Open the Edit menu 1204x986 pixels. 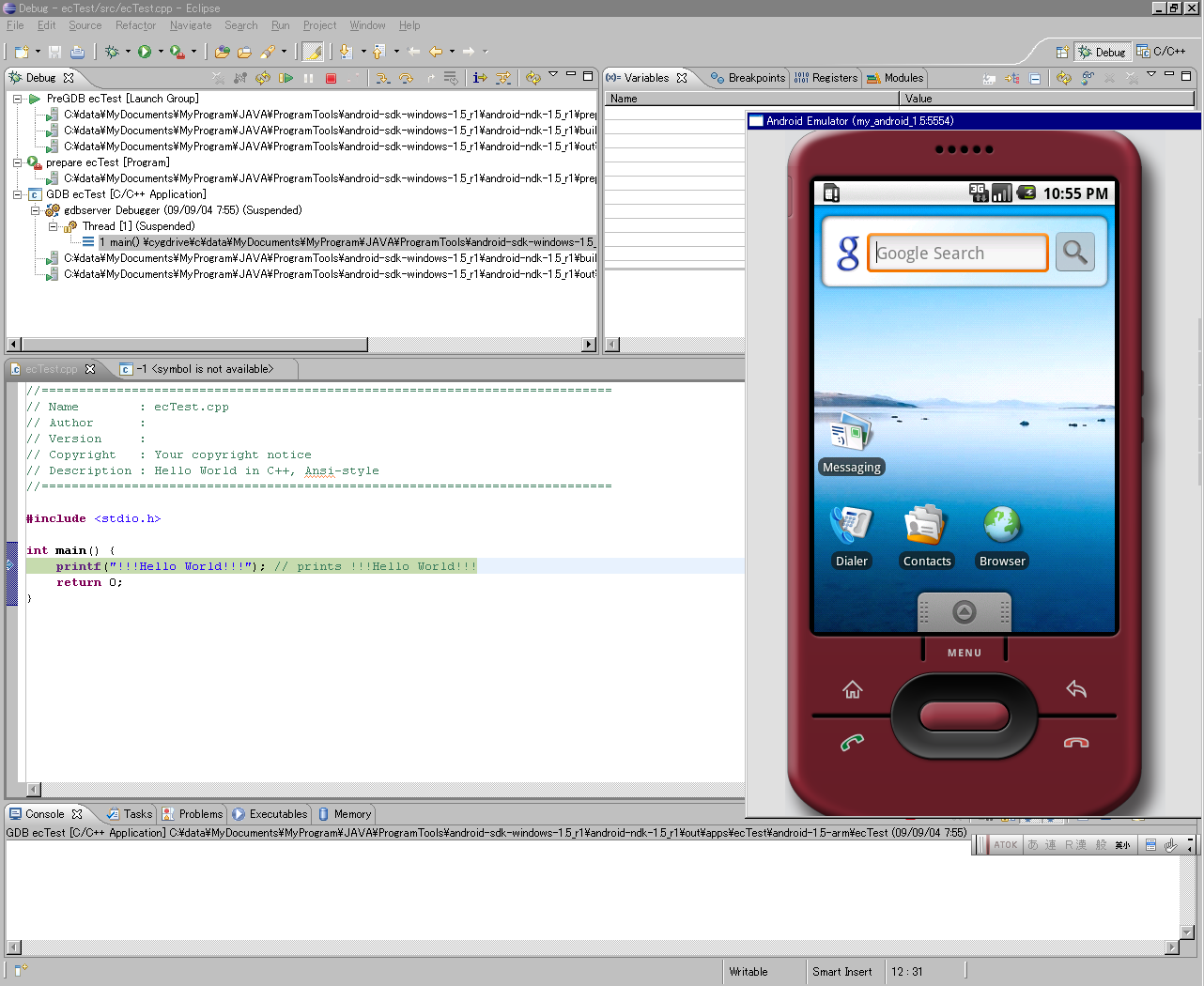[47, 25]
